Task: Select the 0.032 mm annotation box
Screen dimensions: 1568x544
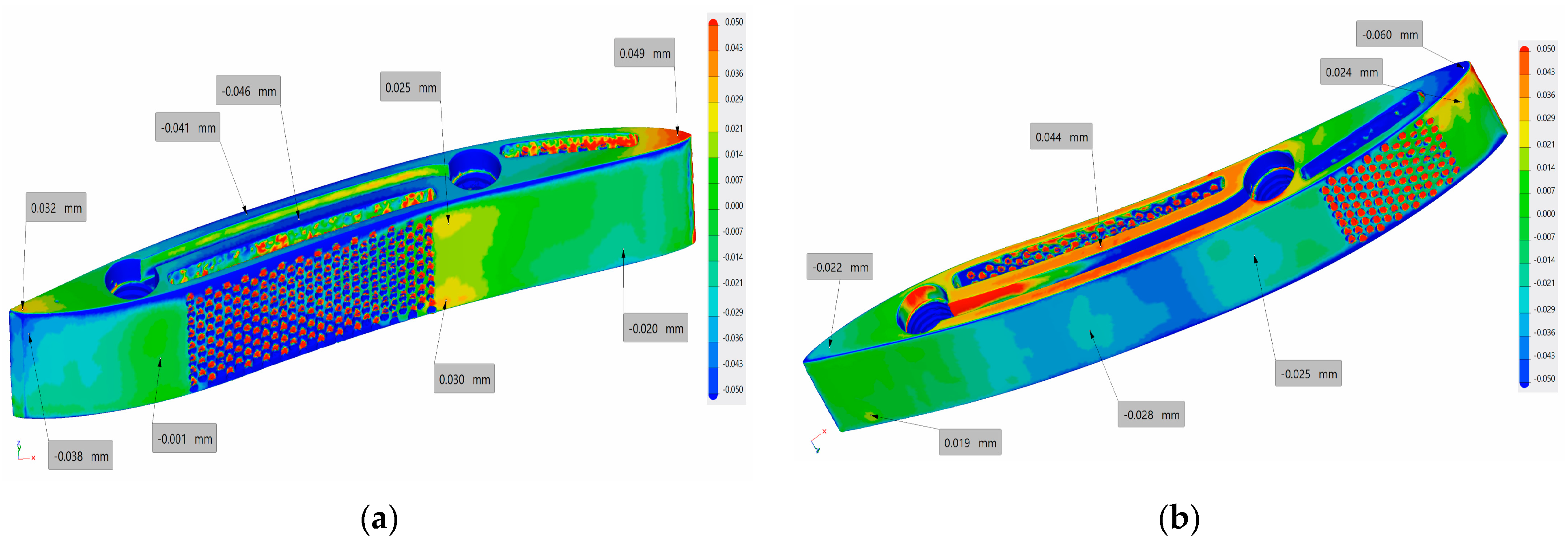Action: coord(56,208)
